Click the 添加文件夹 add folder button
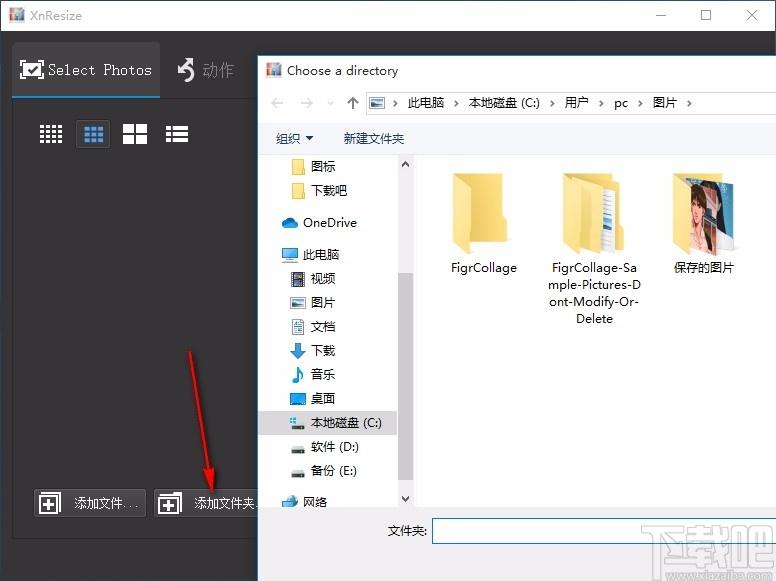The height and width of the screenshot is (581, 776). pos(206,503)
